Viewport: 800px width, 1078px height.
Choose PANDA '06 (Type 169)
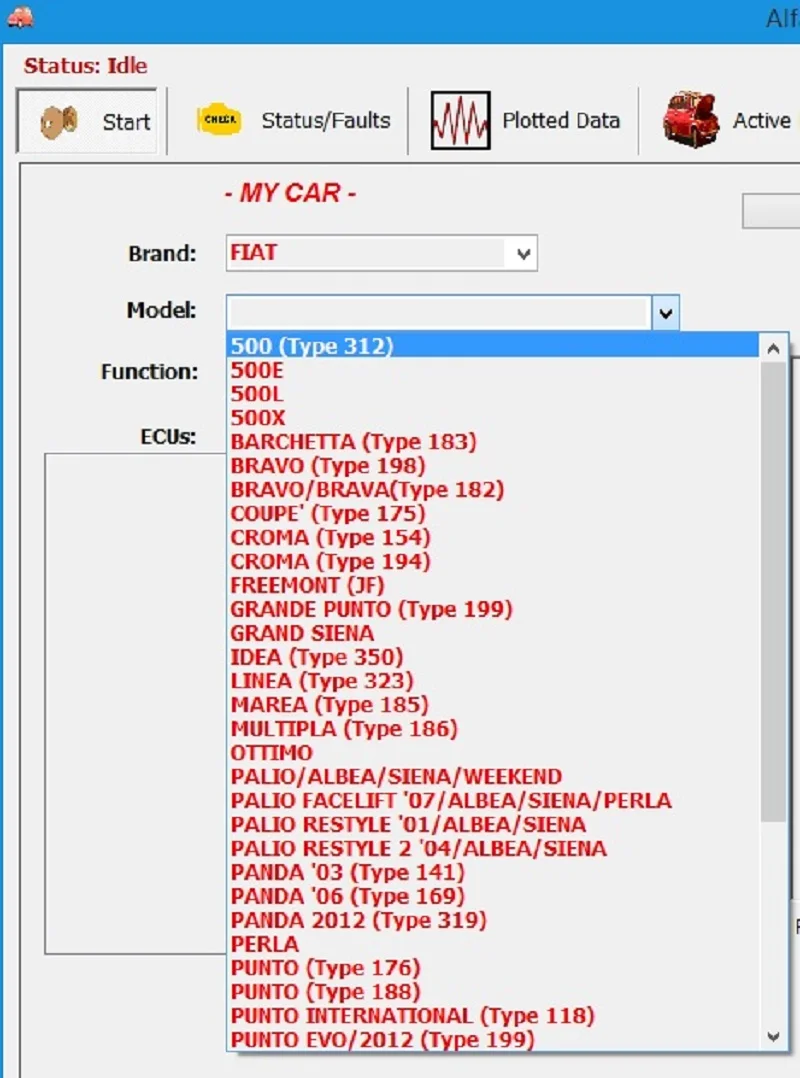[x=492, y=896]
